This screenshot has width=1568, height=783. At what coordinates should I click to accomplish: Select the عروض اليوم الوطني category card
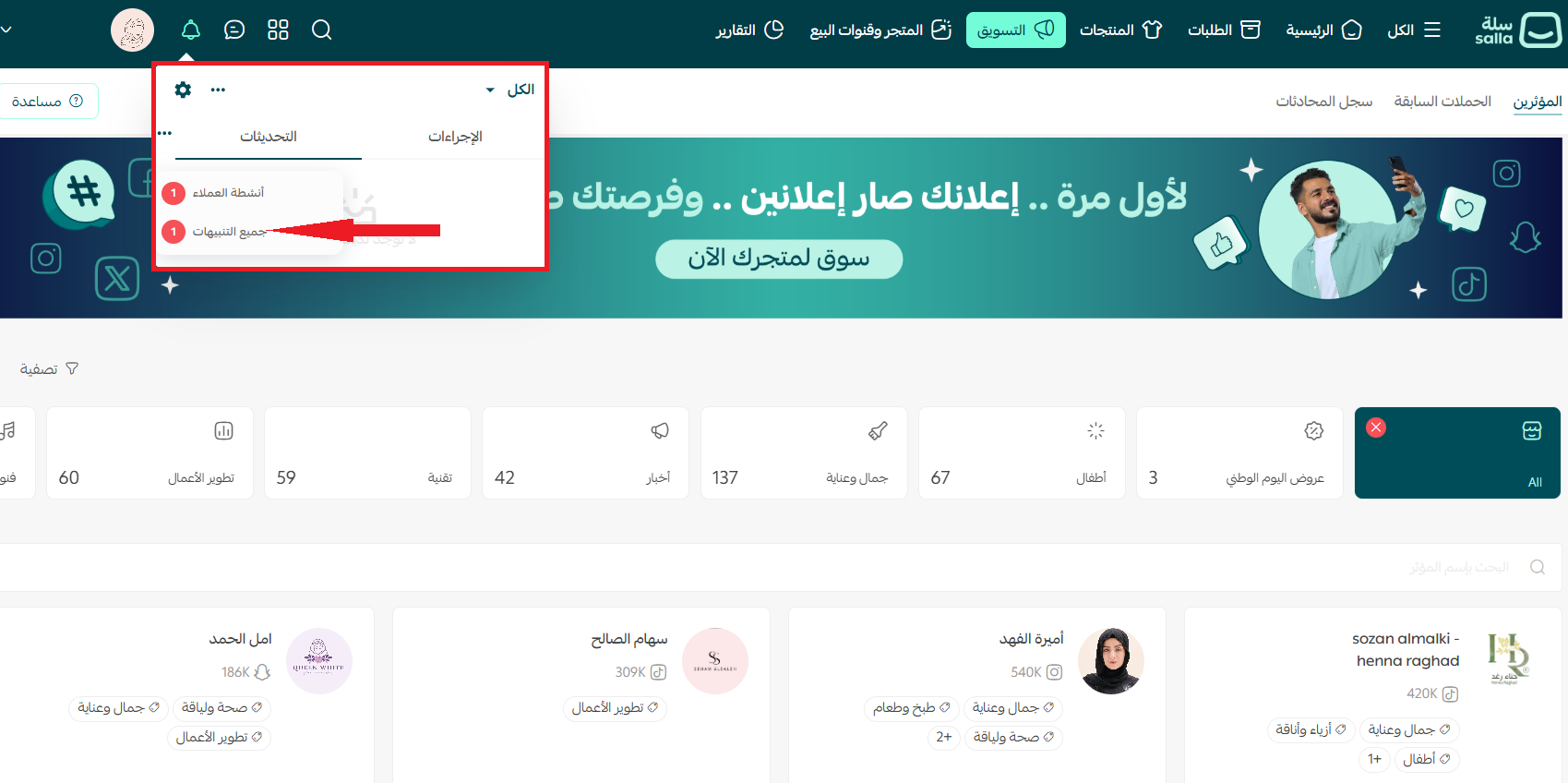click(x=1239, y=453)
